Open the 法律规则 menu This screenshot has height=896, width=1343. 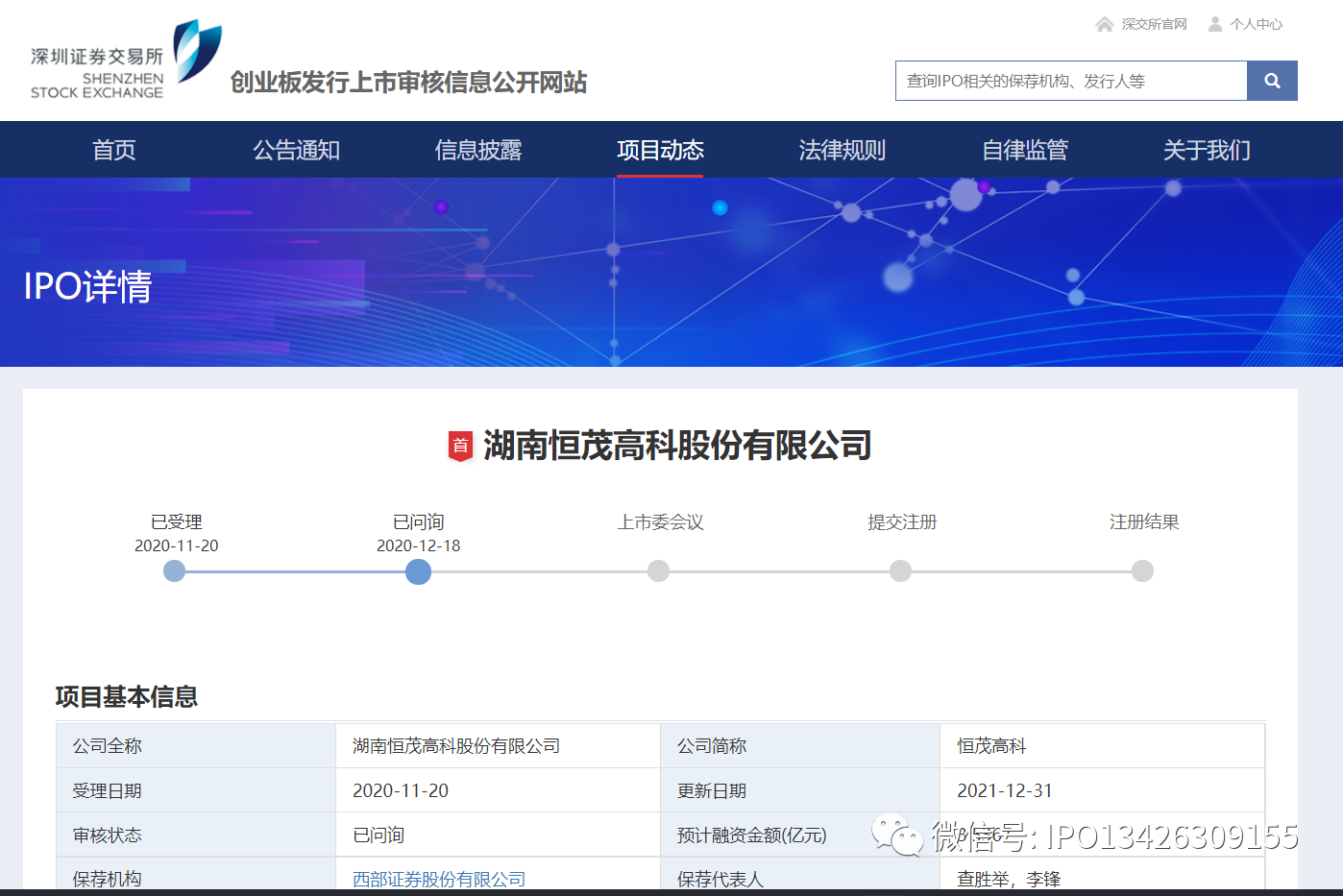[842, 150]
